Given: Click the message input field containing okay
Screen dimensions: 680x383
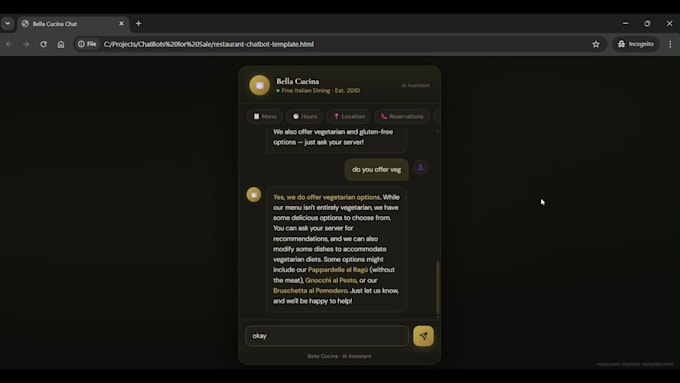Looking at the screenshot, I should click(327, 336).
